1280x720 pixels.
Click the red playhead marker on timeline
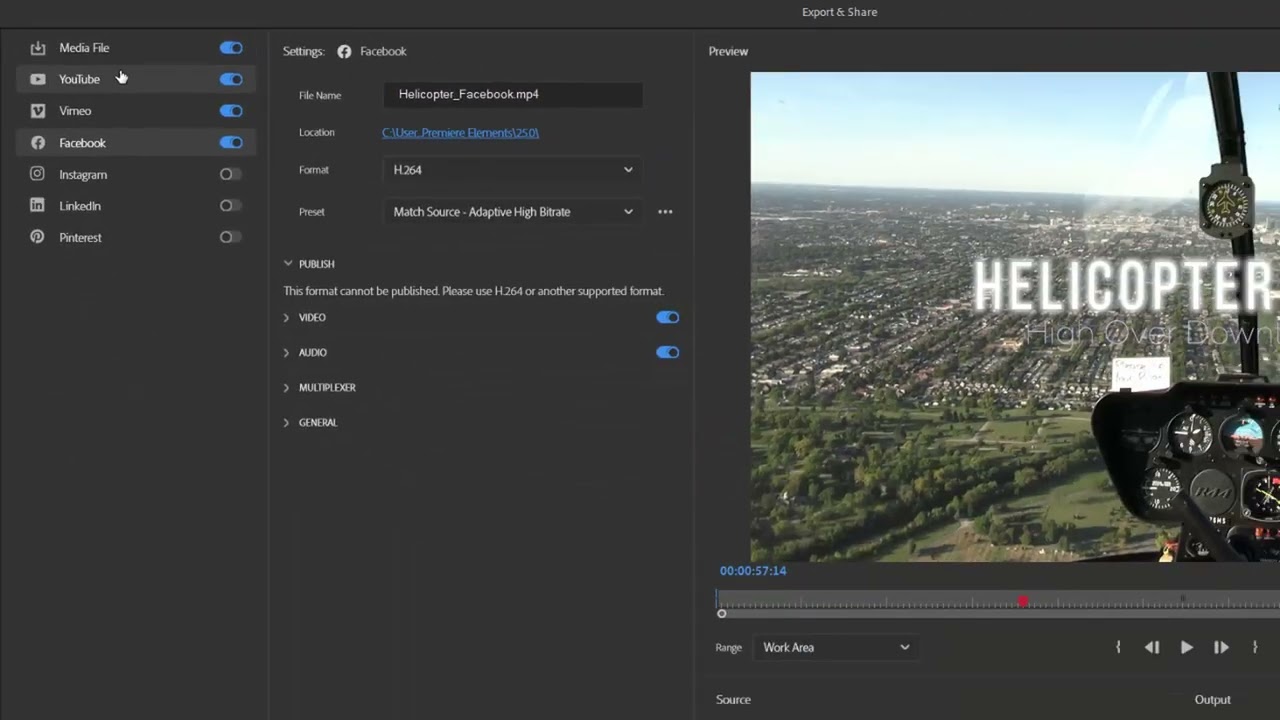(1022, 602)
